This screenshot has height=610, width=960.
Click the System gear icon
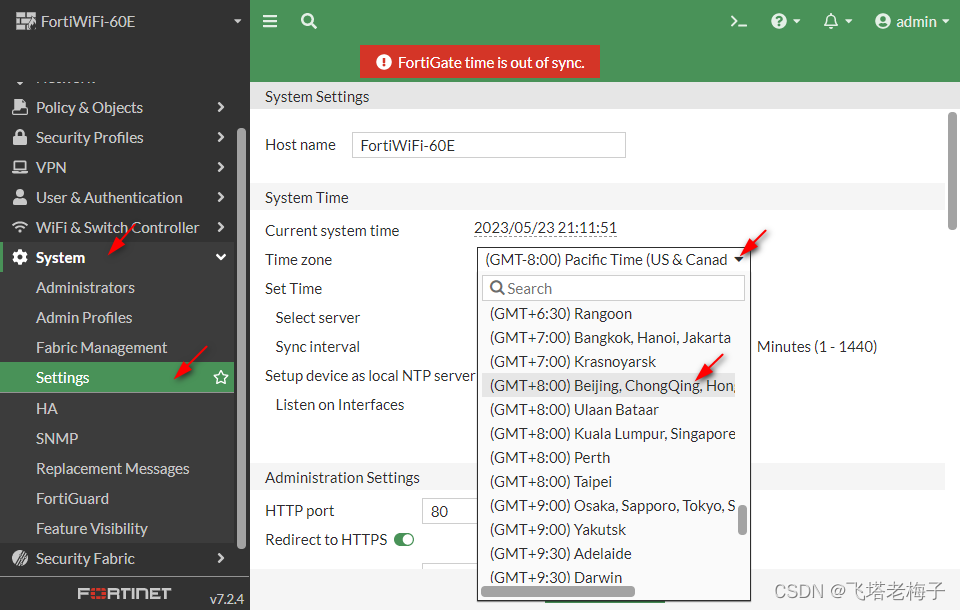[x=20, y=257]
